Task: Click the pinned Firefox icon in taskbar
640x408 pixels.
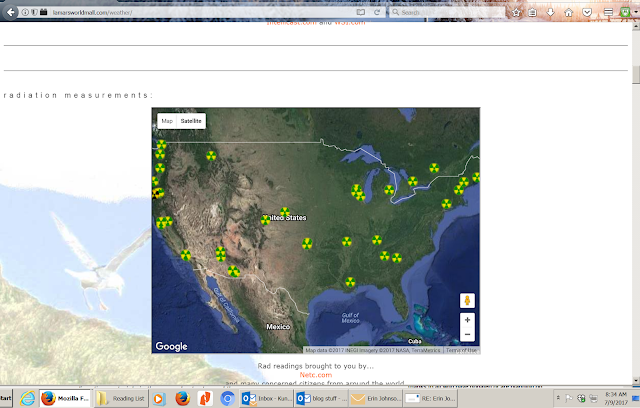Action: coord(182,398)
